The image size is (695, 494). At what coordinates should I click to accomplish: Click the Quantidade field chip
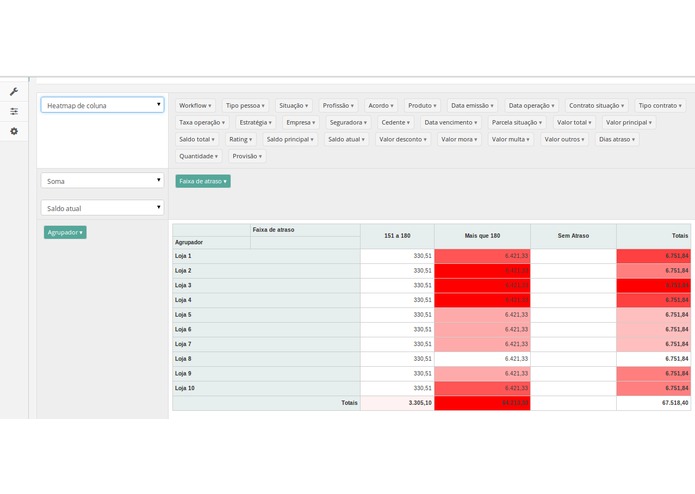[198, 156]
